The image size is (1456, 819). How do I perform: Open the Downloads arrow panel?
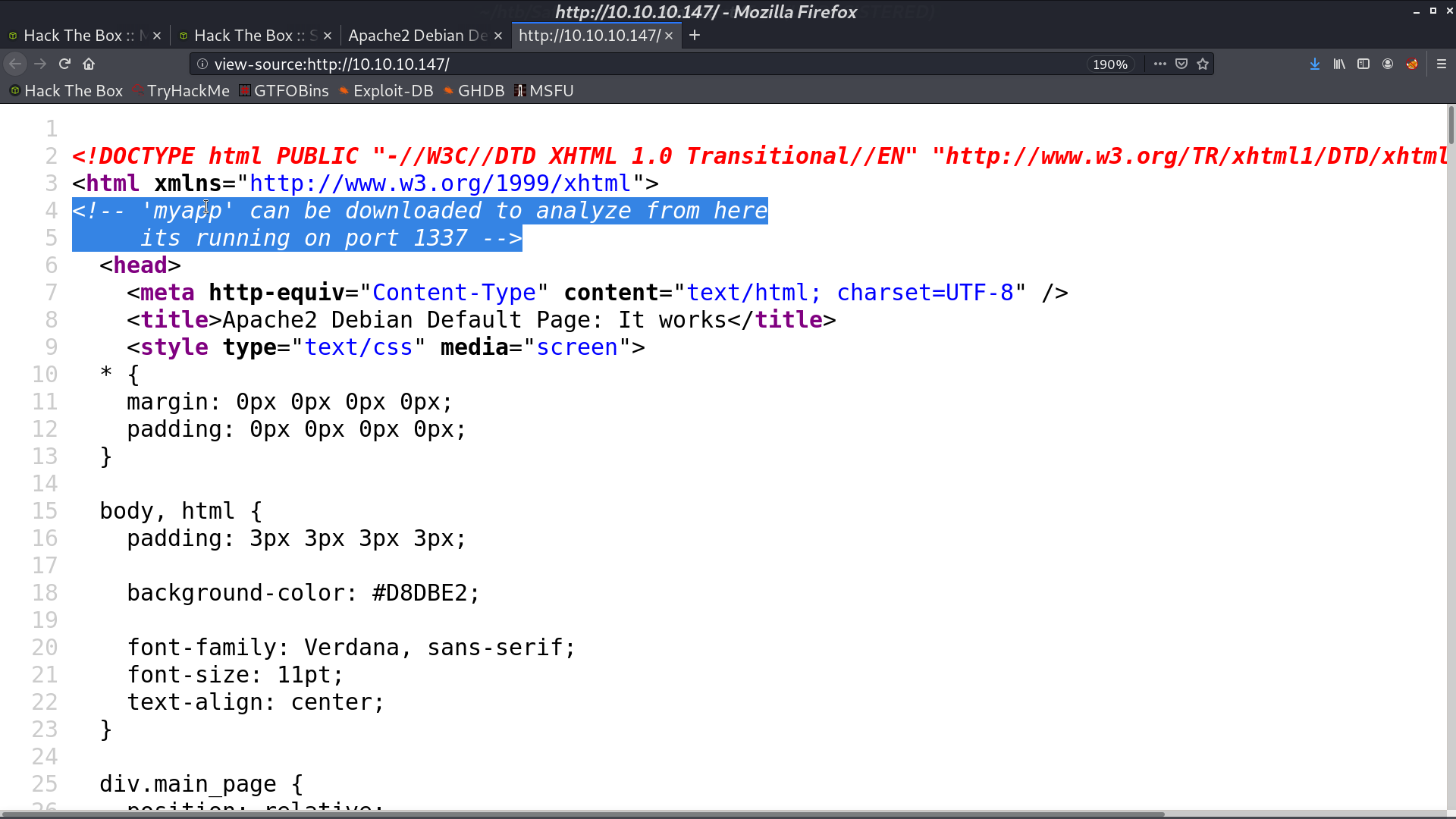pyautogui.click(x=1315, y=64)
